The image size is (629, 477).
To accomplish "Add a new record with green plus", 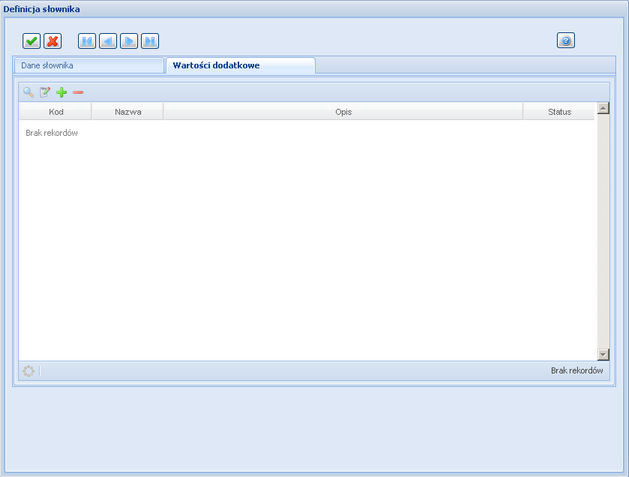I will (61, 92).
